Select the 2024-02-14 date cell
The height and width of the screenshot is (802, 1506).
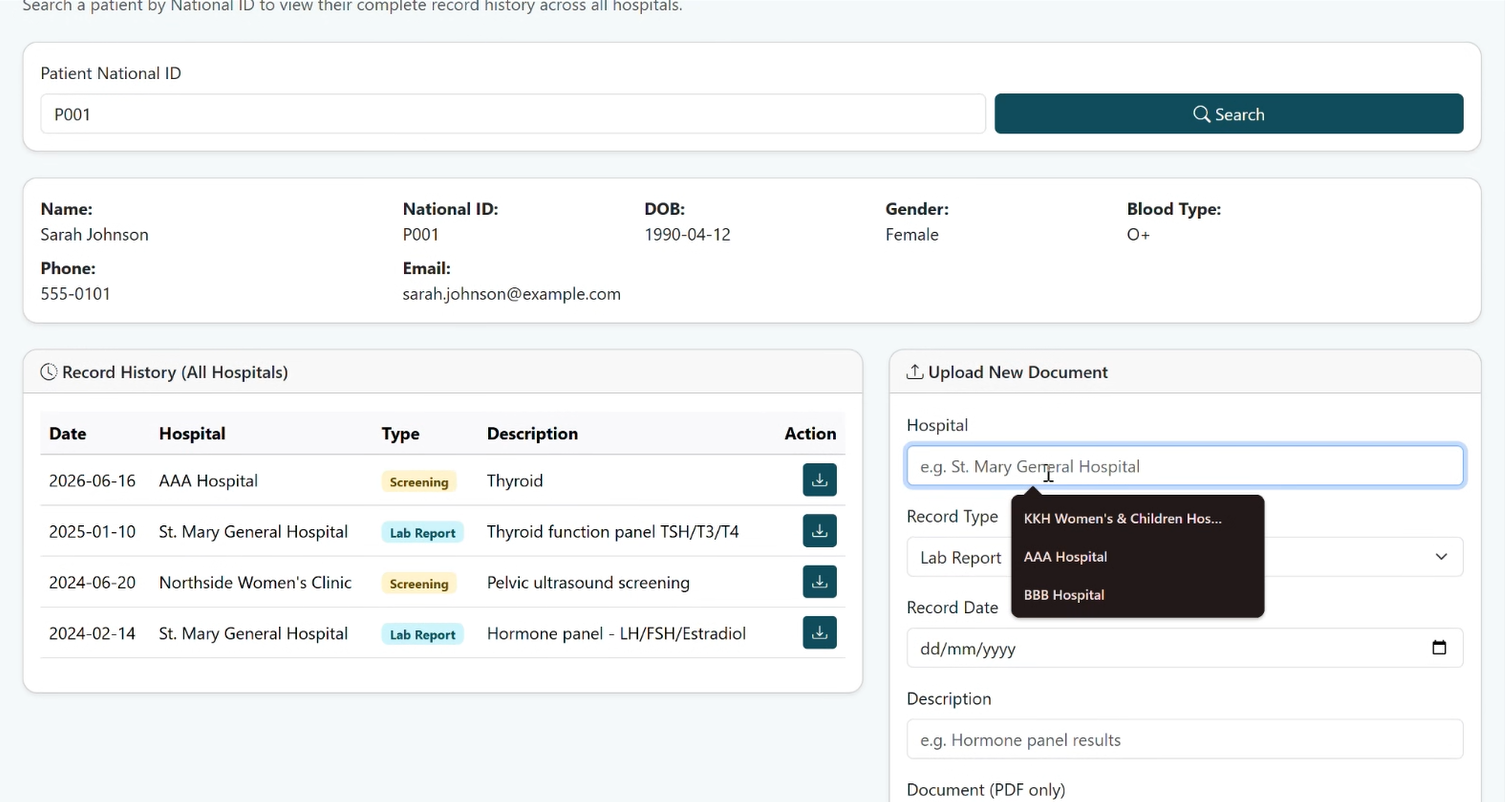pos(92,634)
